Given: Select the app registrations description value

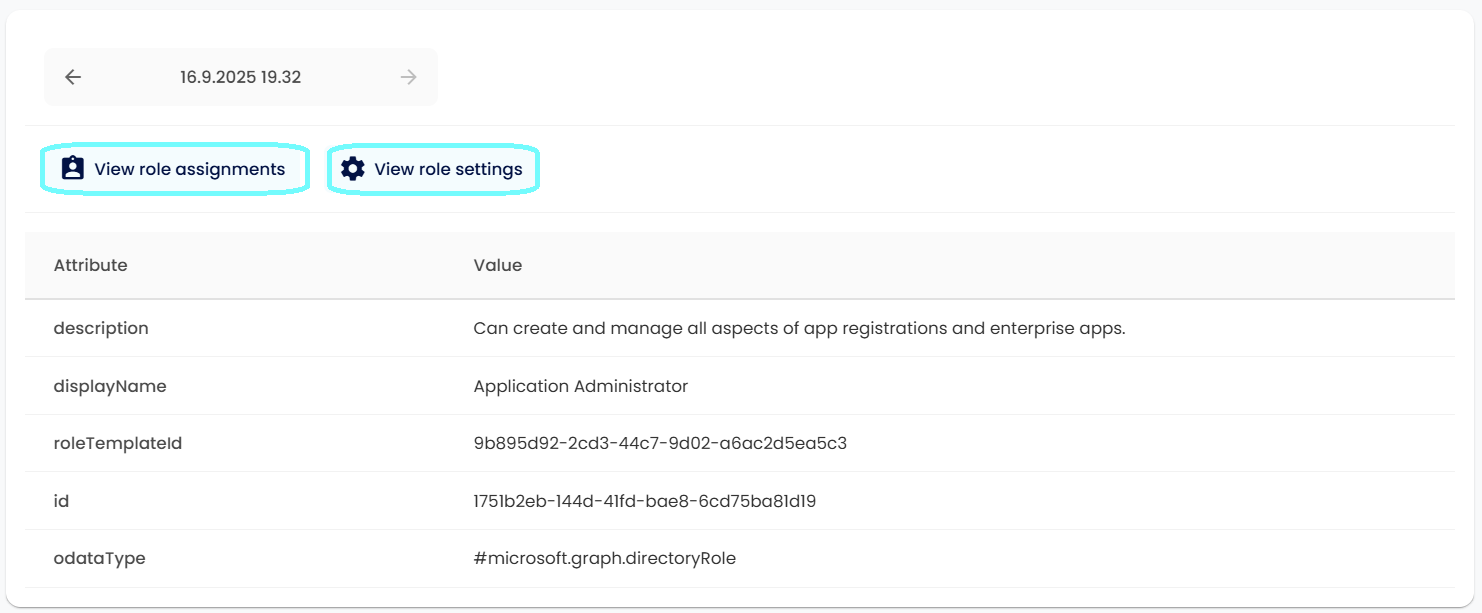Looking at the screenshot, I should point(799,328).
